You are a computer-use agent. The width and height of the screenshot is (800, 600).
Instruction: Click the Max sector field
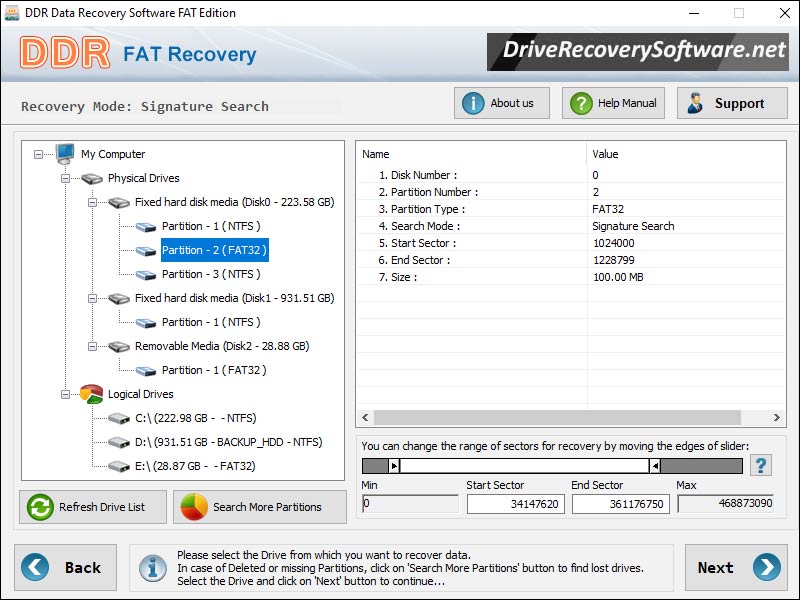click(726, 504)
